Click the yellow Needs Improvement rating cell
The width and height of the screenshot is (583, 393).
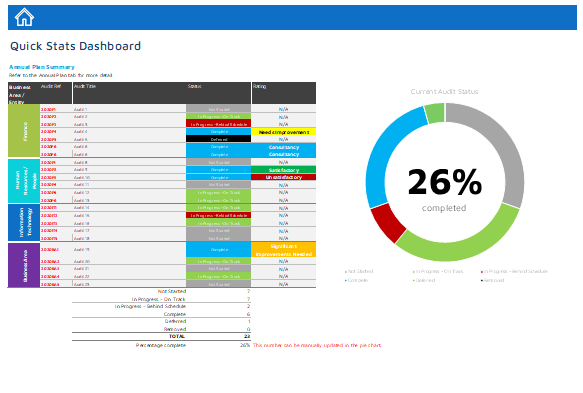pyautogui.click(x=284, y=132)
